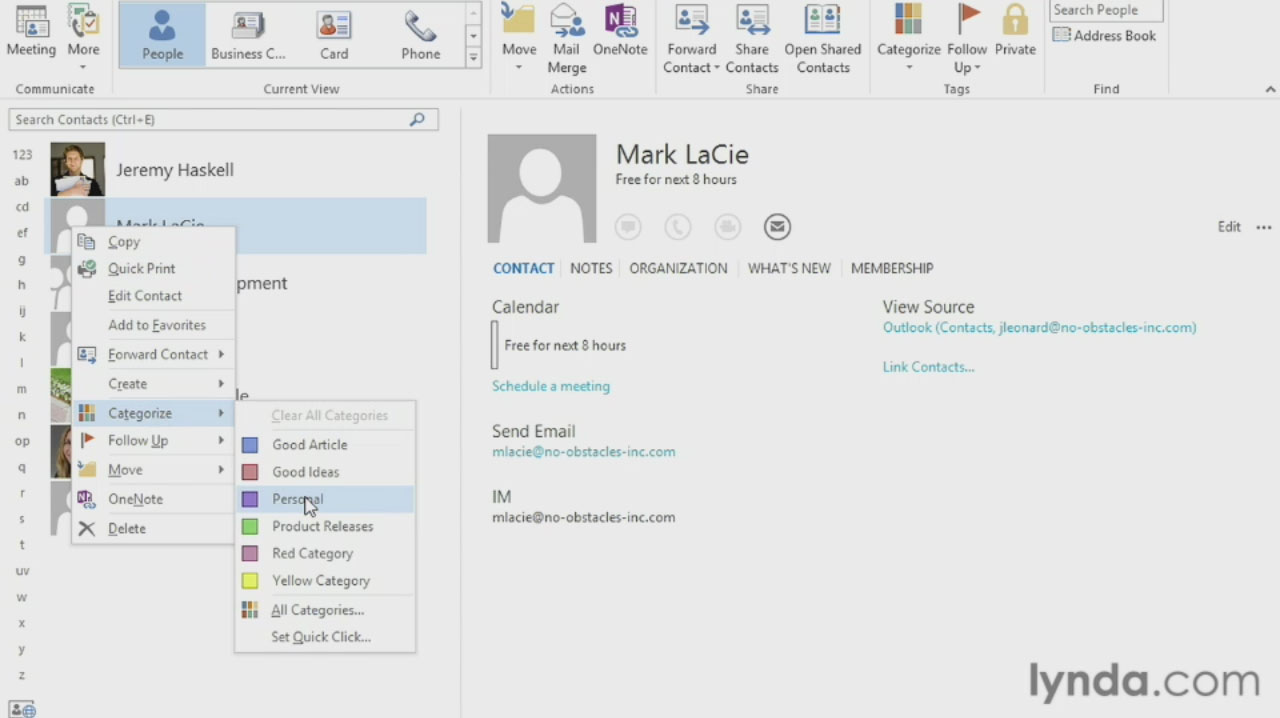The width and height of the screenshot is (1280, 718).
Task: Expand the Follow Up submenu in the context menu
Action: tap(154, 440)
